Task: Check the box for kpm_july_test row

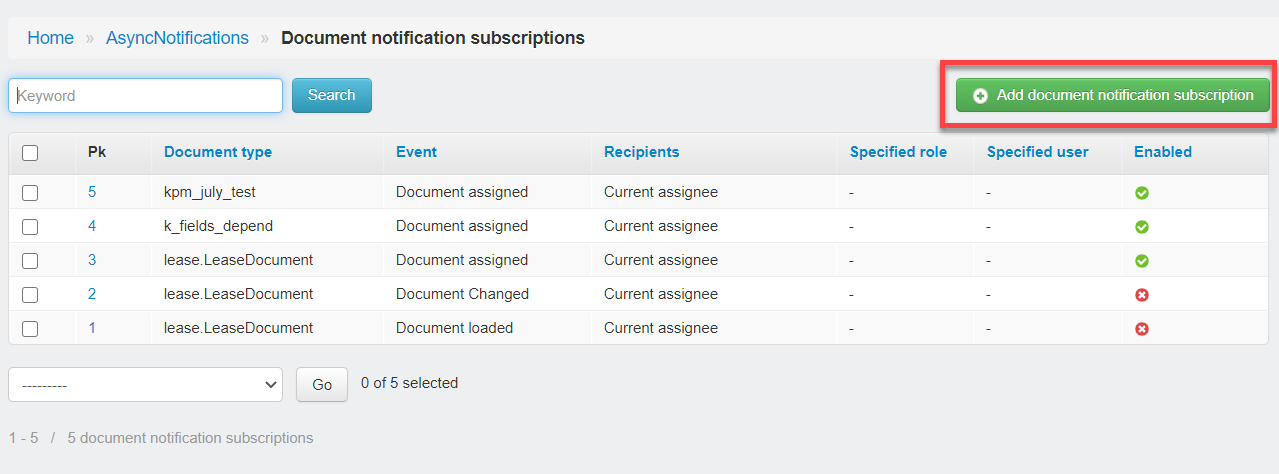Action: click(30, 193)
